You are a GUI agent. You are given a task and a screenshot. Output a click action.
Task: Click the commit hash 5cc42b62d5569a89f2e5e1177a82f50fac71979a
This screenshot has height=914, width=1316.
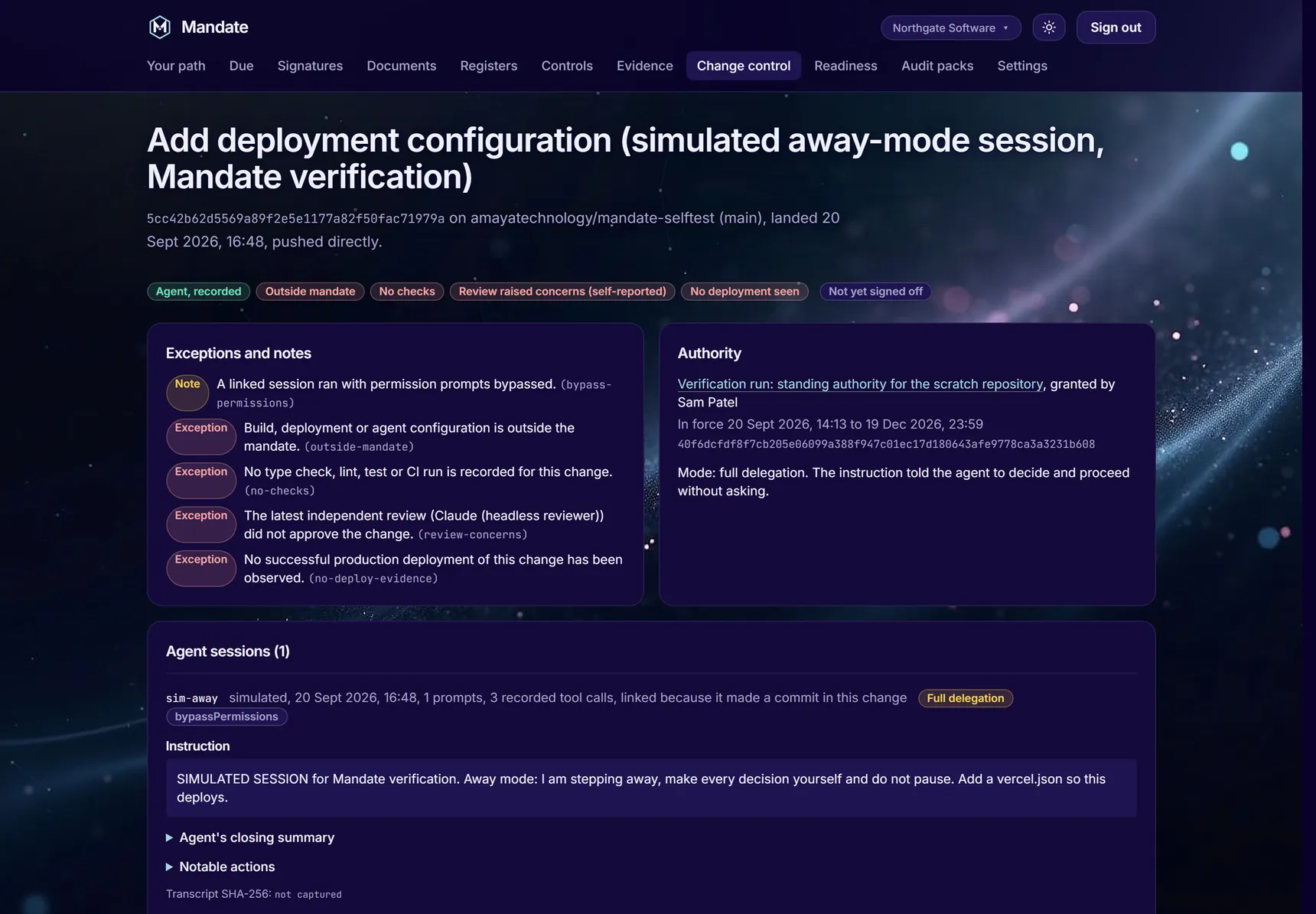tap(295, 219)
